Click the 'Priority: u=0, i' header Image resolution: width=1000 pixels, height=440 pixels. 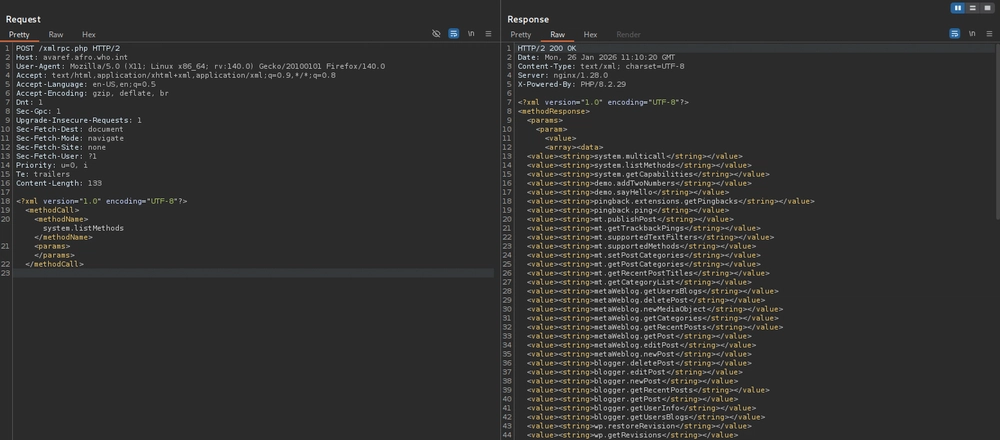[x=52, y=165]
